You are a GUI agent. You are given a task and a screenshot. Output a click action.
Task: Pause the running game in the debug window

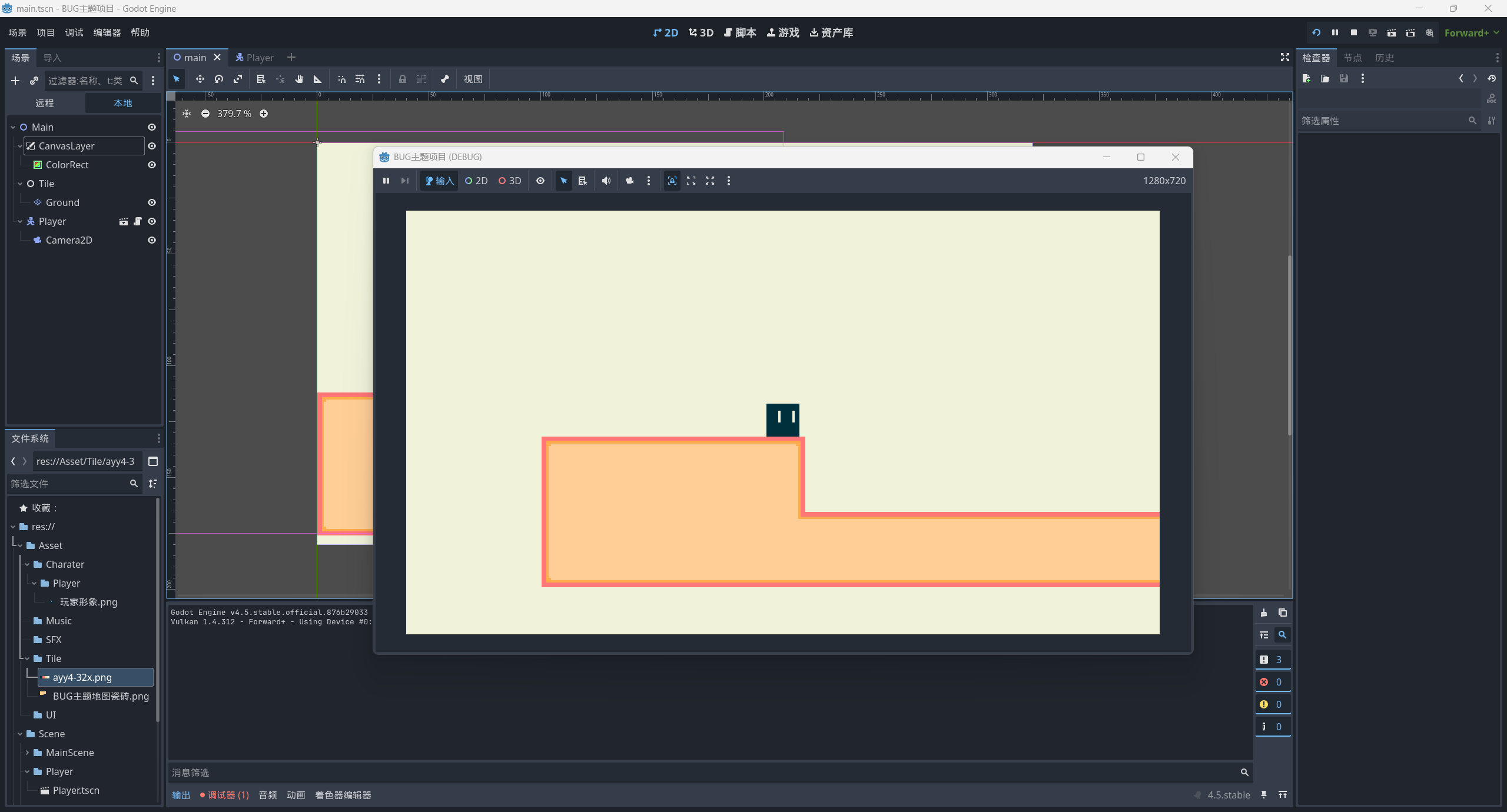[x=386, y=181]
